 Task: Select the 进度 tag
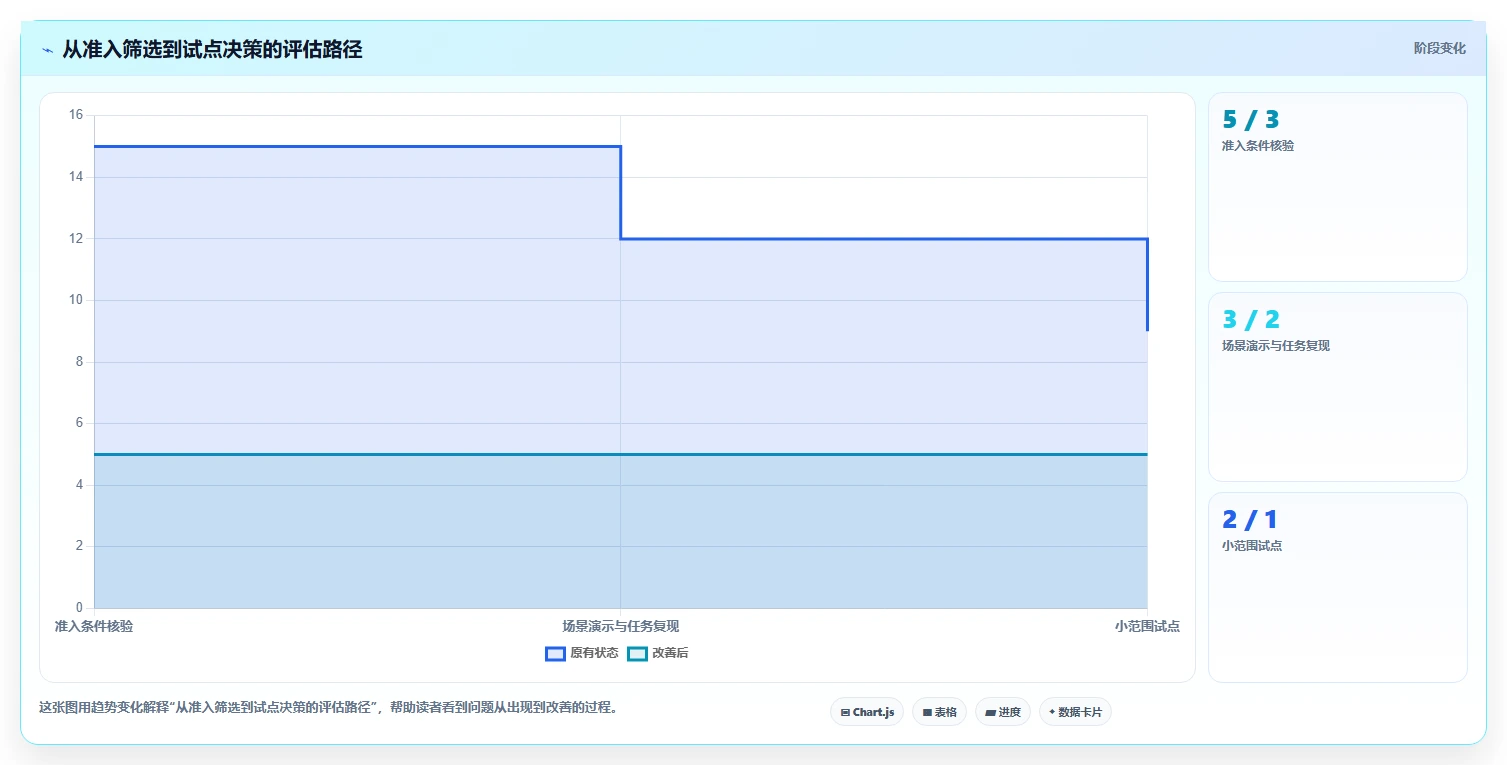(x=1003, y=712)
